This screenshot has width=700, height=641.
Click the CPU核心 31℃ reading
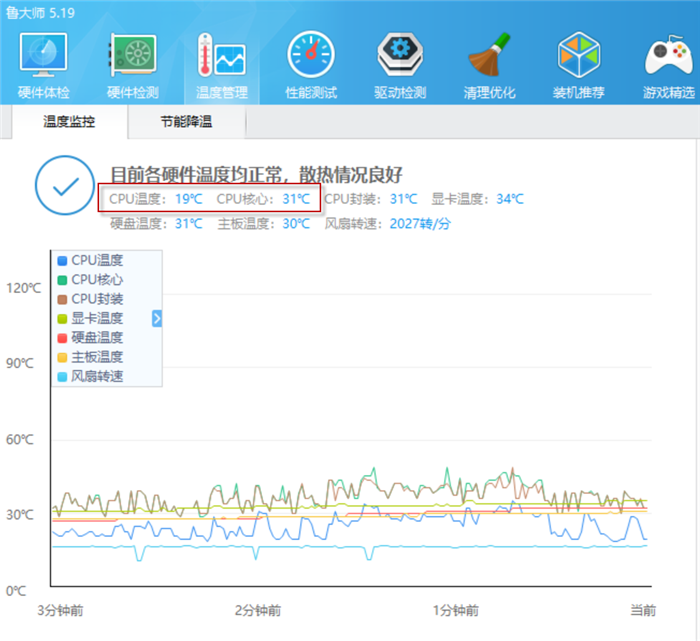pyautogui.click(x=263, y=199)
